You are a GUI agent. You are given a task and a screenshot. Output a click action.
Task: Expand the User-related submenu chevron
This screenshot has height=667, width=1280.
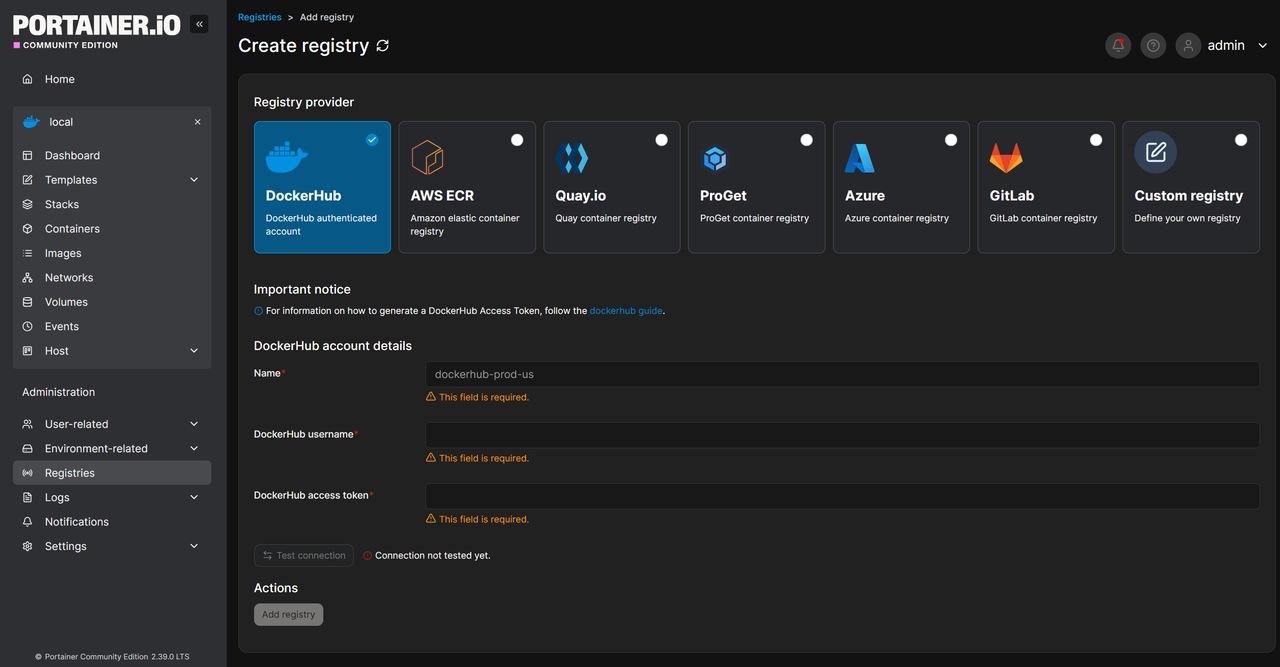(194, 424)
